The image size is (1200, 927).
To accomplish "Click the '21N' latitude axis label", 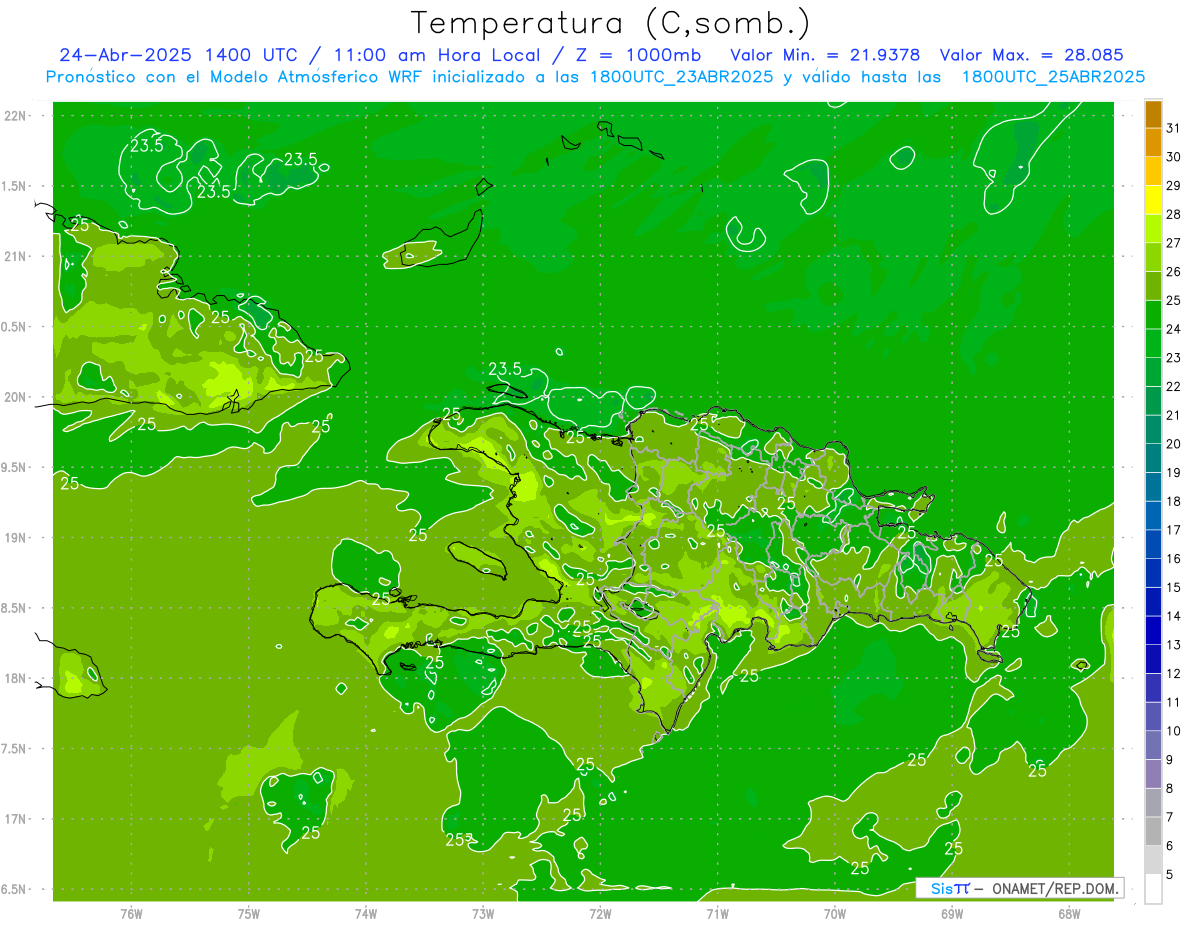I will 17,256.
